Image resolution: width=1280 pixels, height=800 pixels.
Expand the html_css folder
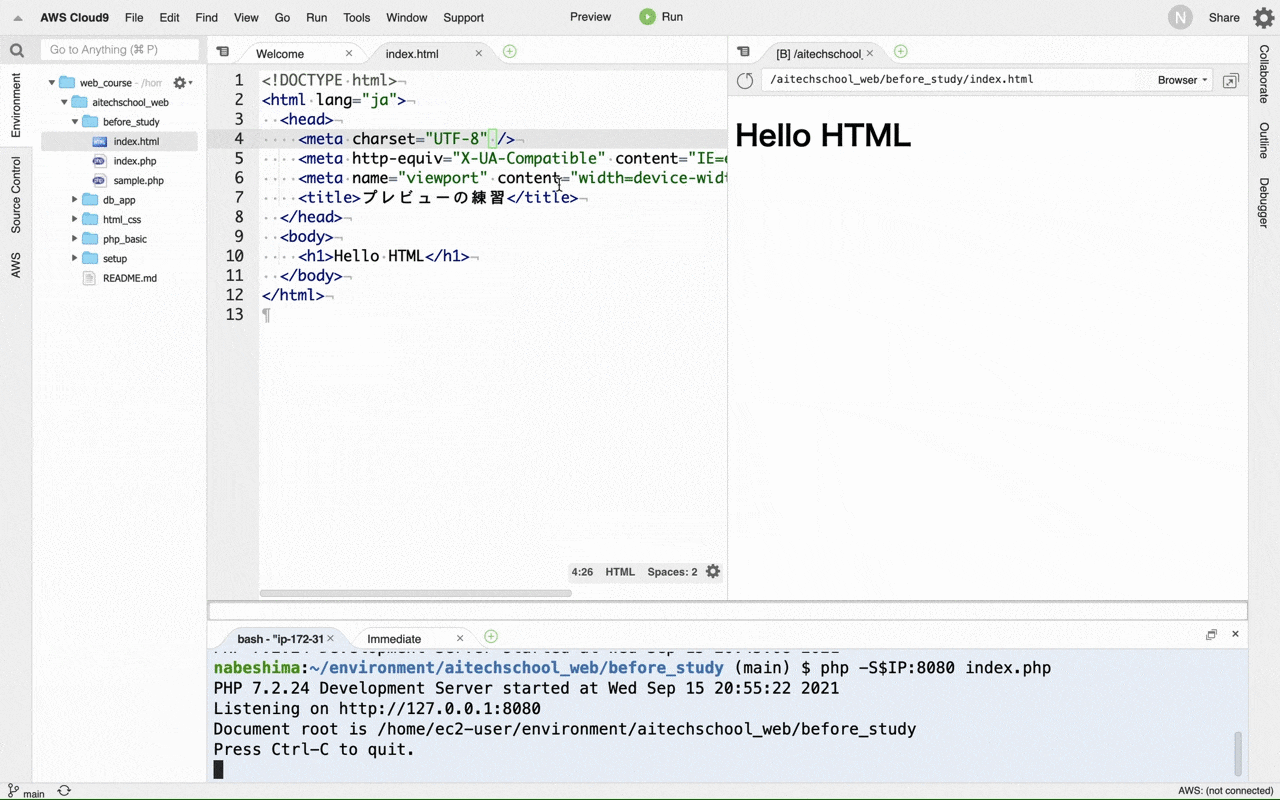[x=75, y=219]
